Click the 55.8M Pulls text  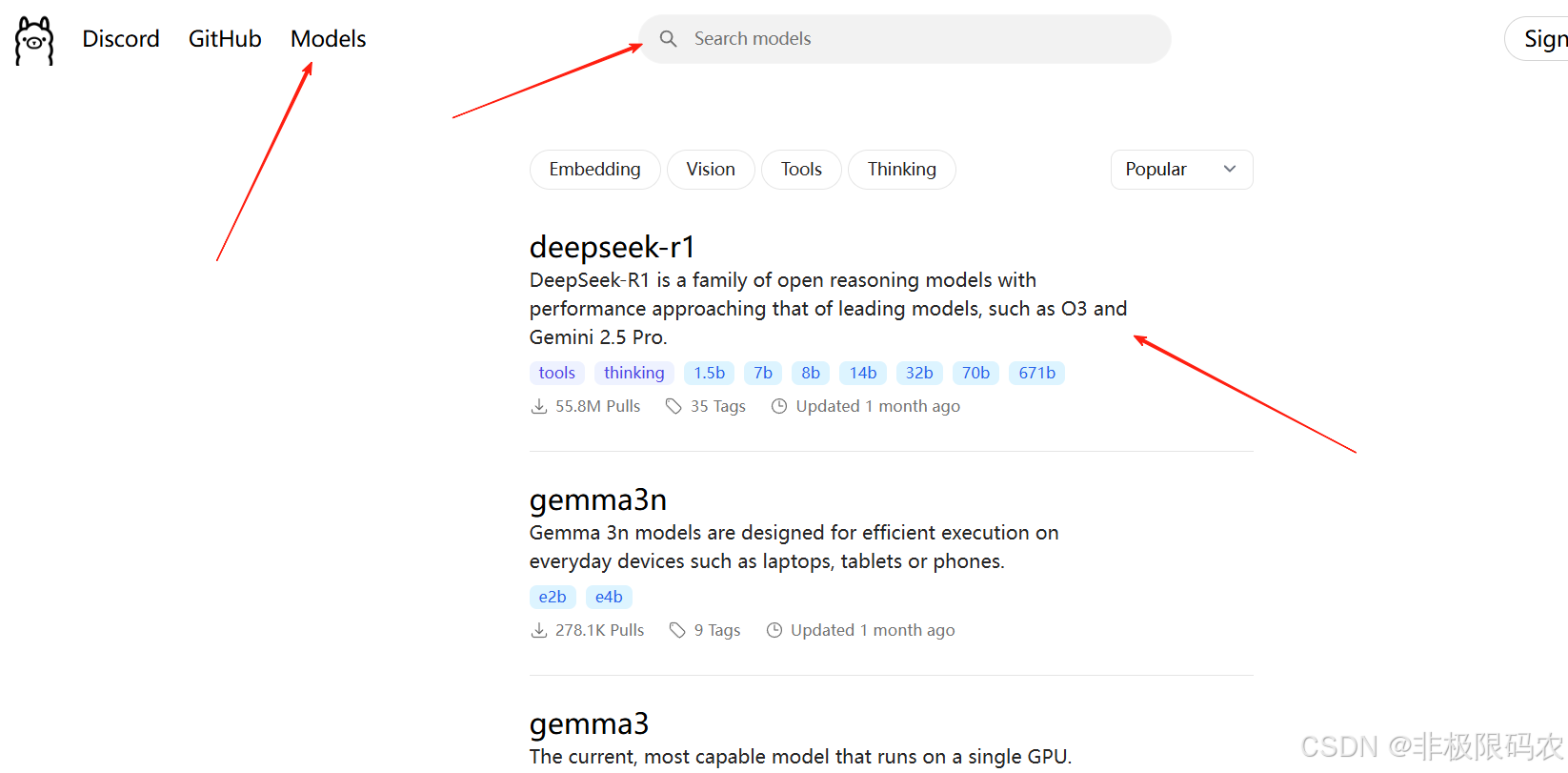click(x=598, y=406)
